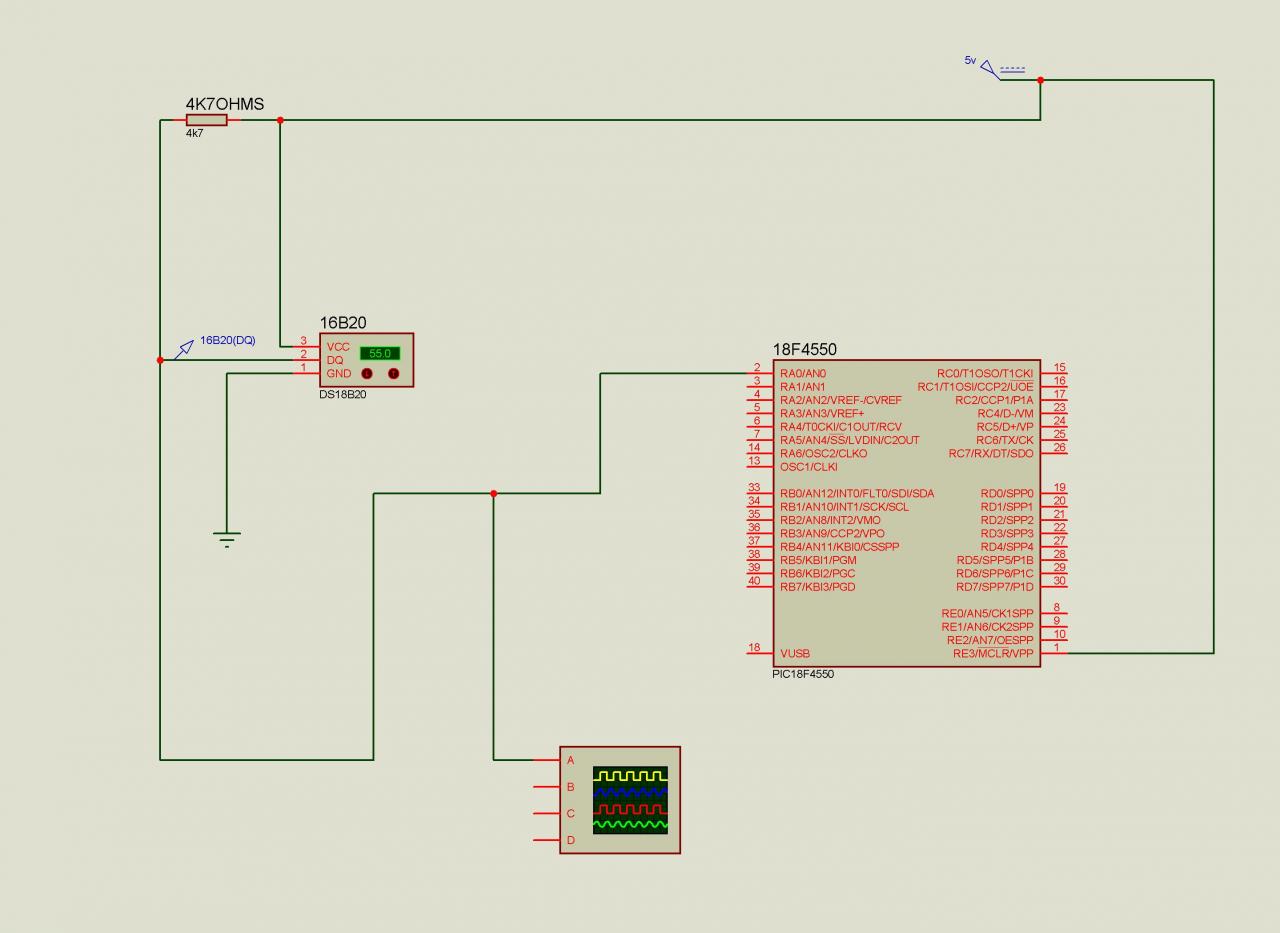1280x933 pixels.
Task: Select the RD0/SPP0 pin label
Action: [1007, 494]
